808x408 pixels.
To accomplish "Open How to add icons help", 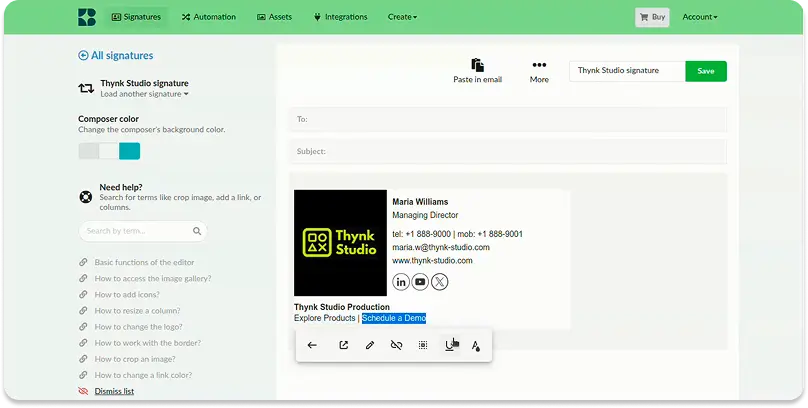I will pos(127,295).
